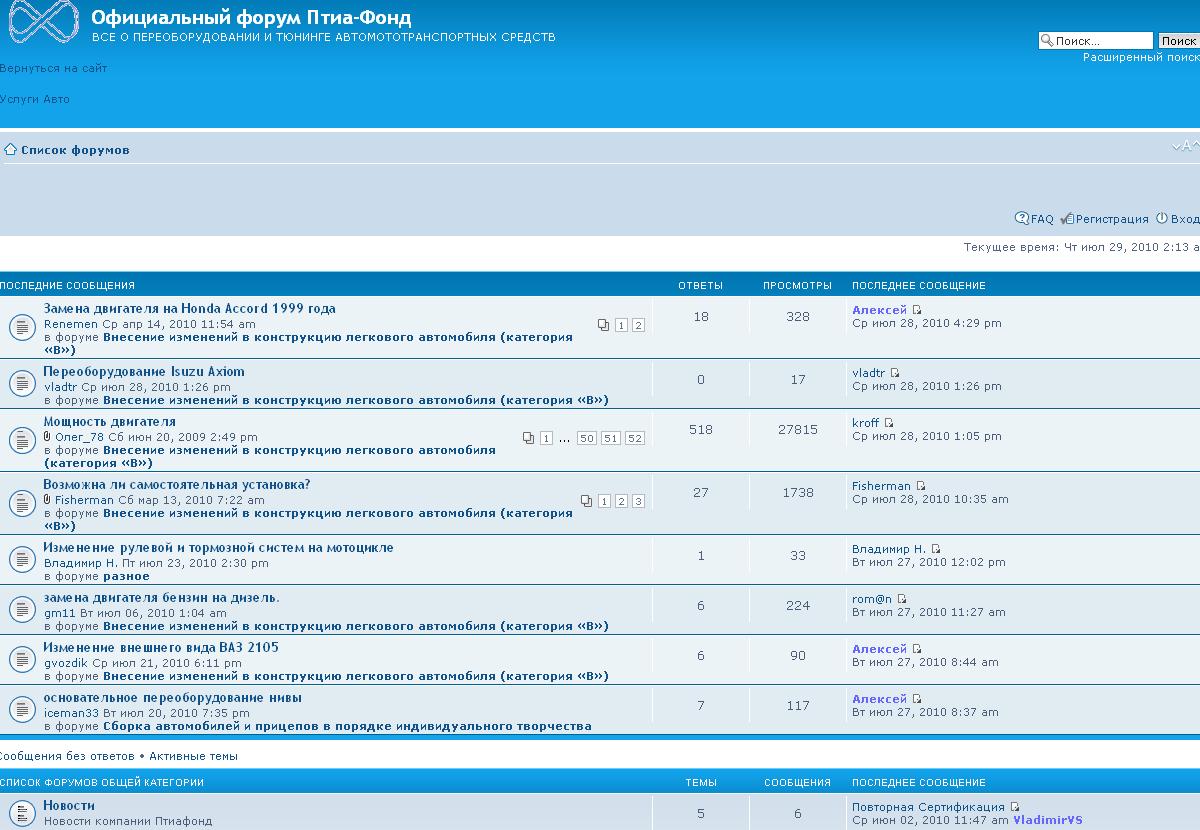The width and height of the screenshot is (1200, 830).
Task: Click latest-post icon next to kroff
Action: pos(889,423)
